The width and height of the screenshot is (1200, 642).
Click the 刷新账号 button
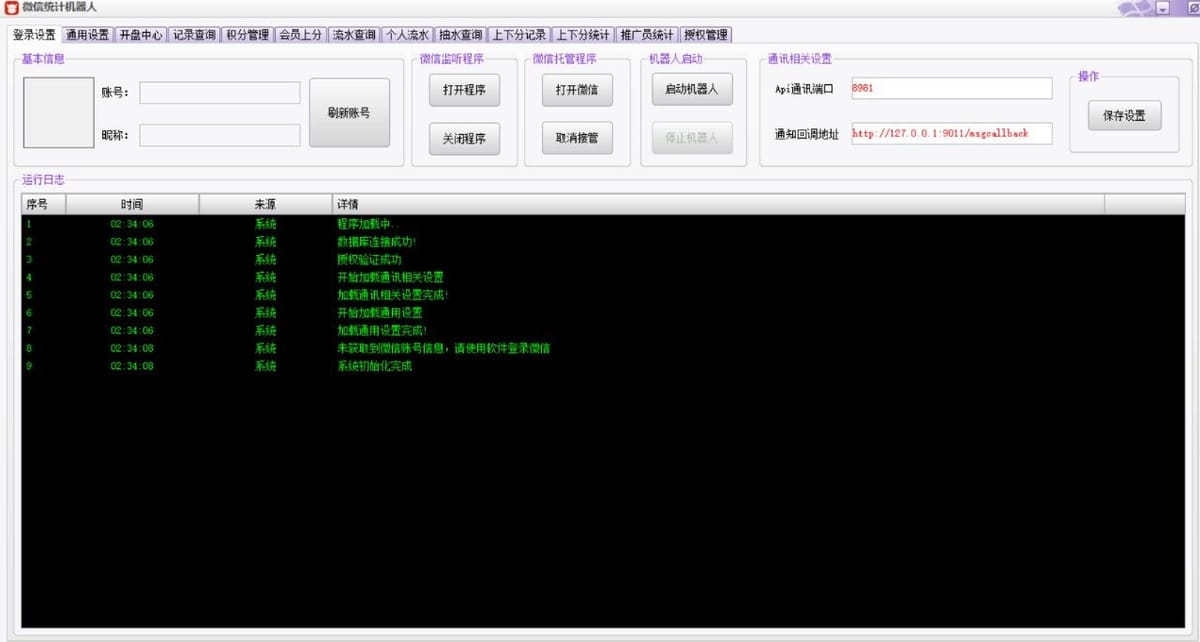pyautogui.click(x=349, y=113)
